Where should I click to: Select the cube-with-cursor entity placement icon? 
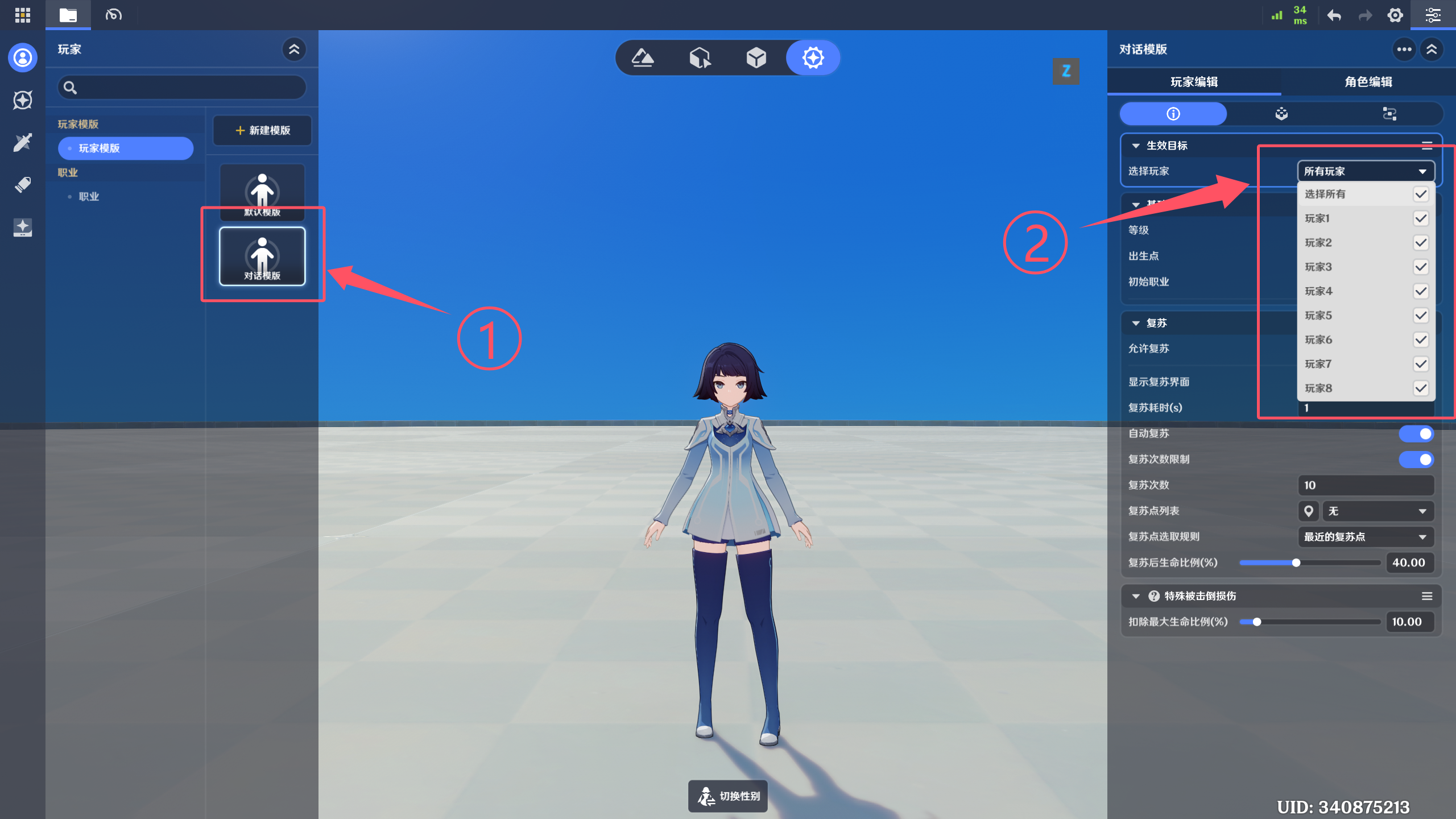pos(700,57)
